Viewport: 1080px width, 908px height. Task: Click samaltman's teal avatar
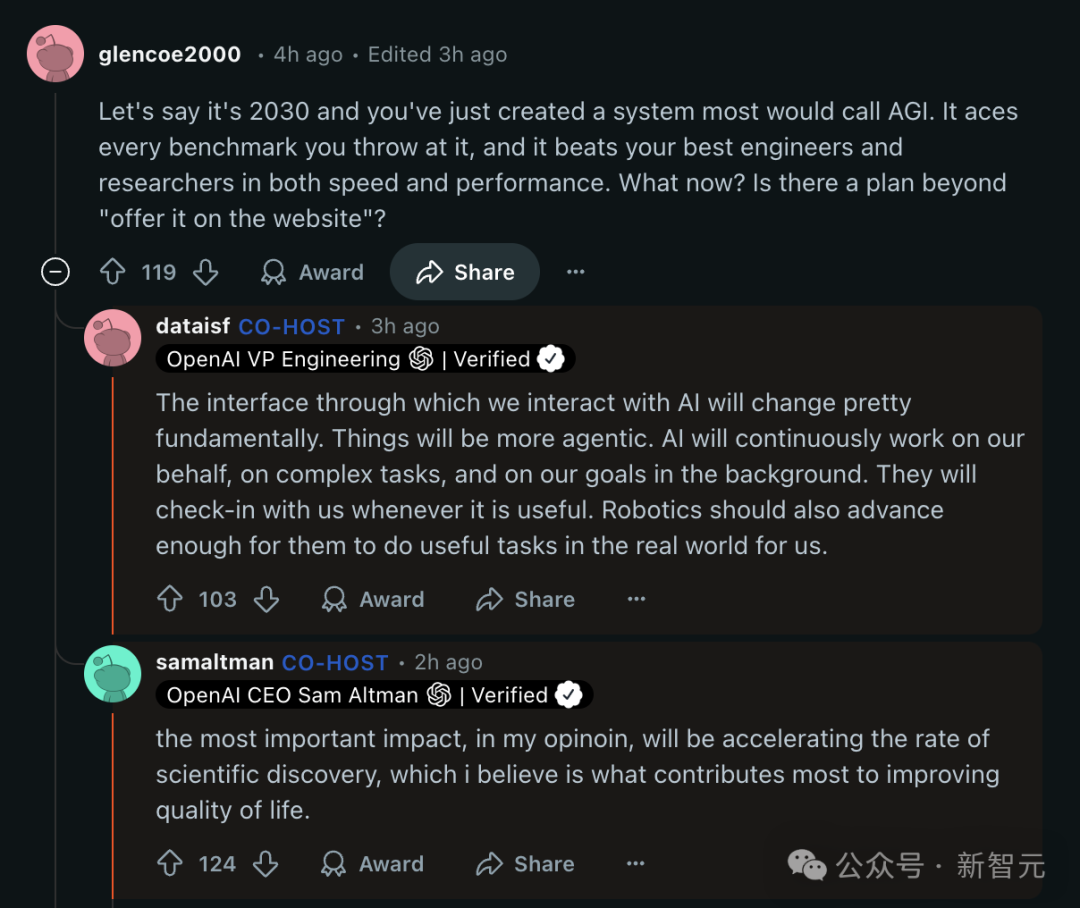click(x=112, y=673)
